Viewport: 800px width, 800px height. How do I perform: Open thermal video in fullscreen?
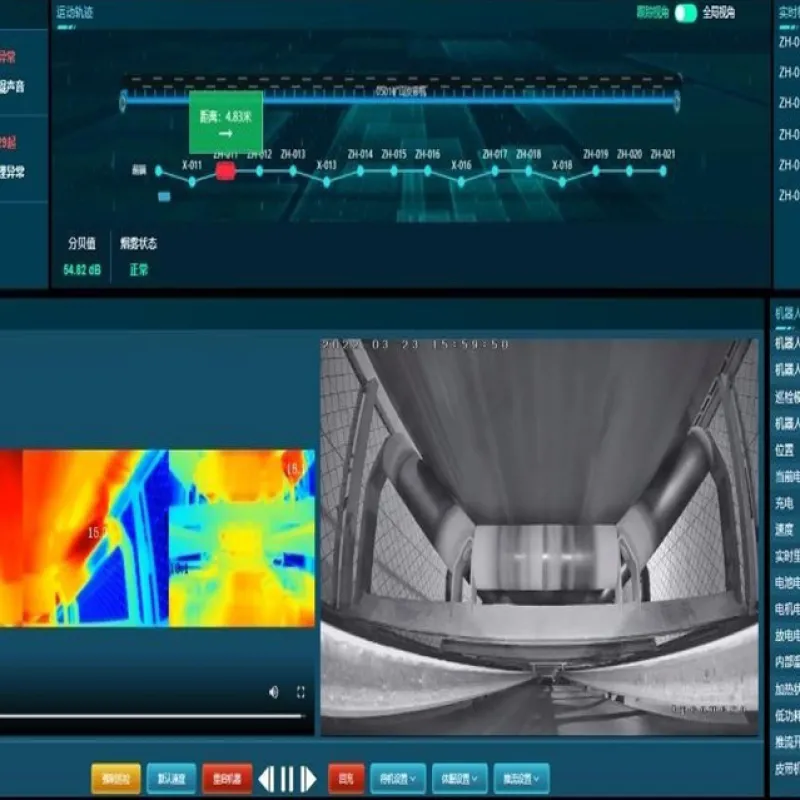[301, 692]
